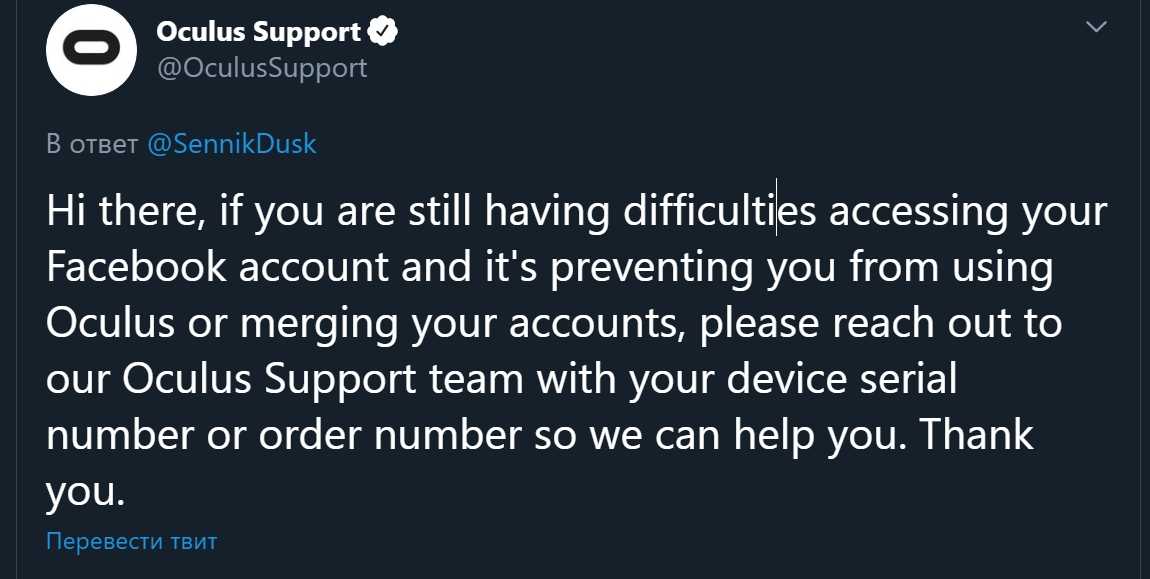
Task: Open the tweet options chevron menu
Action: [1097, 28]
